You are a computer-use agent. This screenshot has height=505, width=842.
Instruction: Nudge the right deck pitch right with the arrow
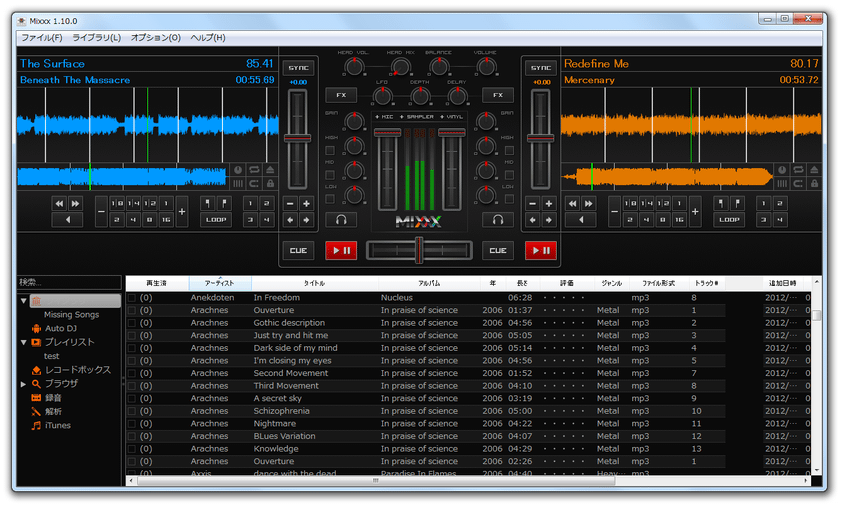548,220
